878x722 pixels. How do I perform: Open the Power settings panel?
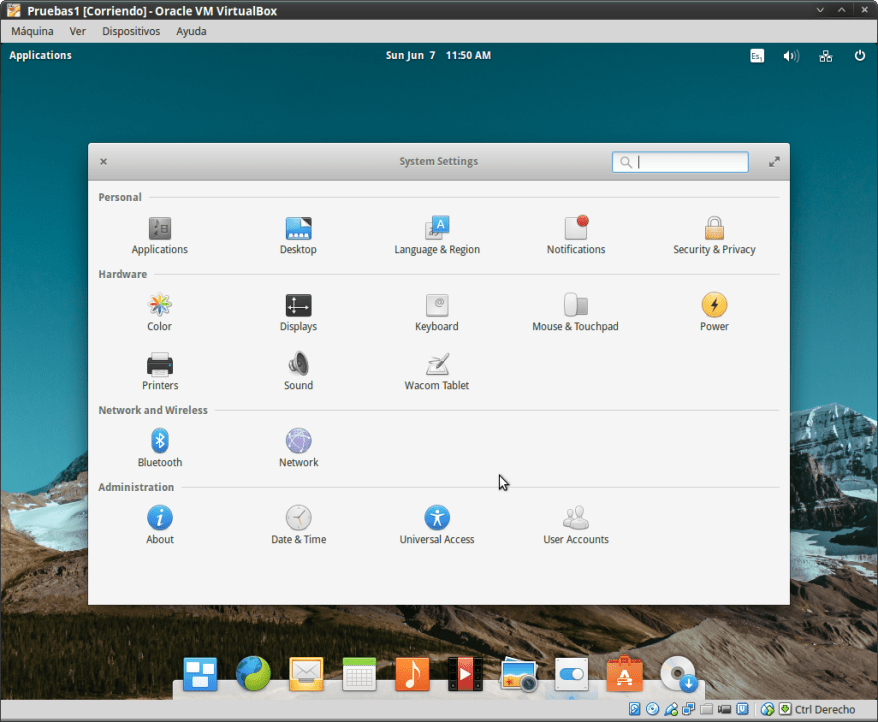[714, 311]
